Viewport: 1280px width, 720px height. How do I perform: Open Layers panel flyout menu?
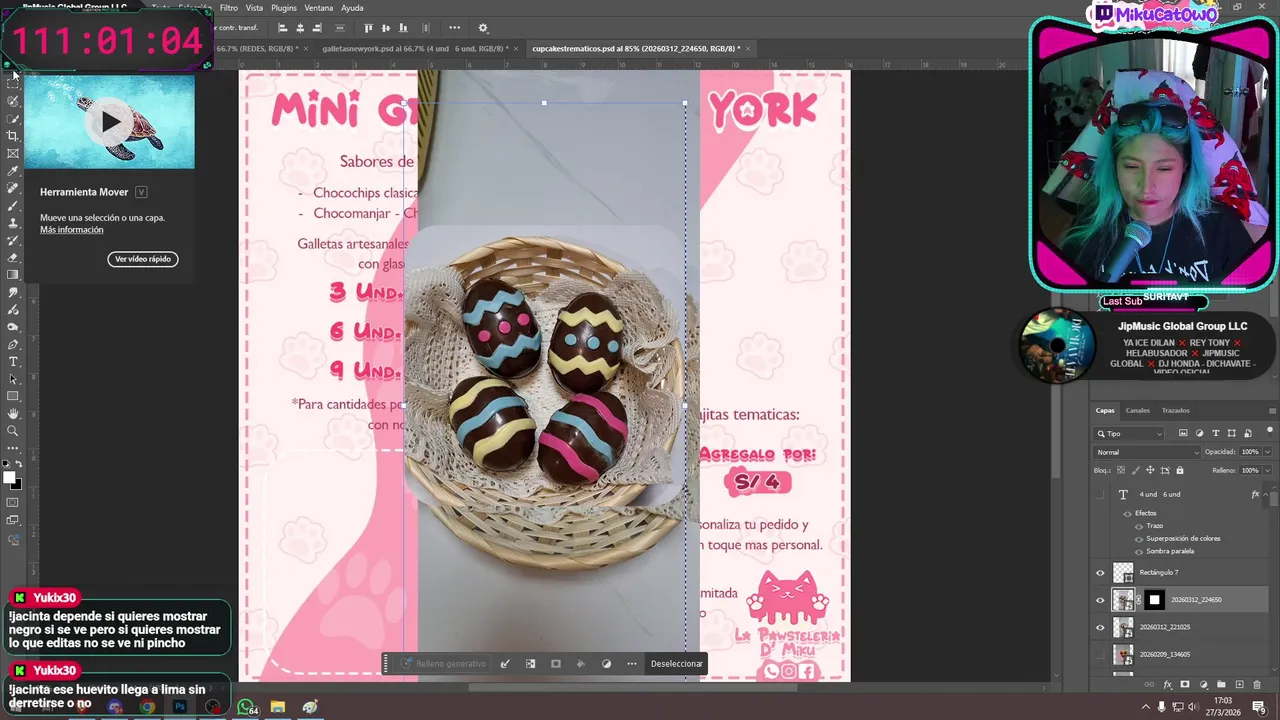1272,410
